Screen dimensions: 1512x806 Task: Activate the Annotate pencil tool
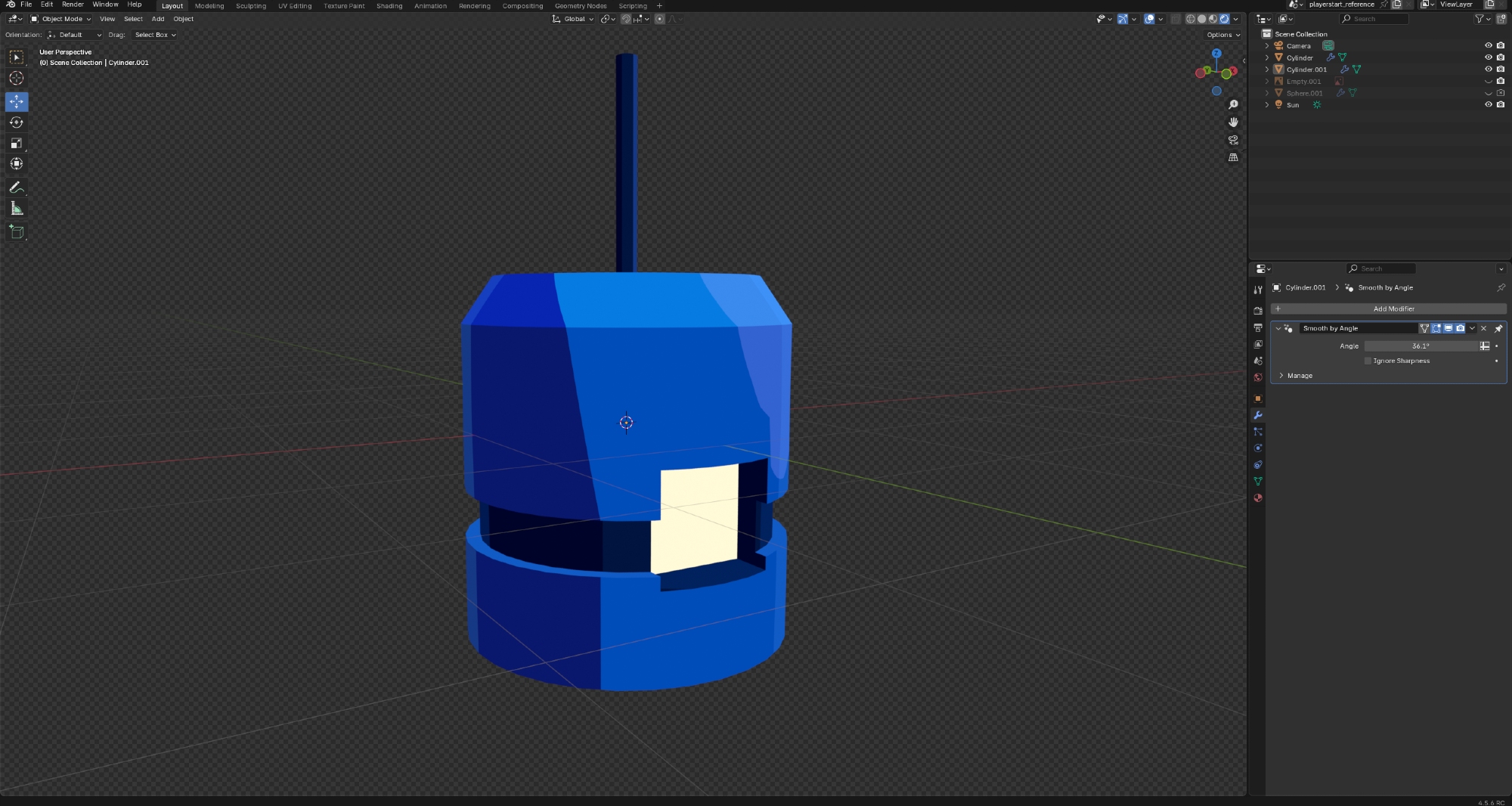[17, 188]
